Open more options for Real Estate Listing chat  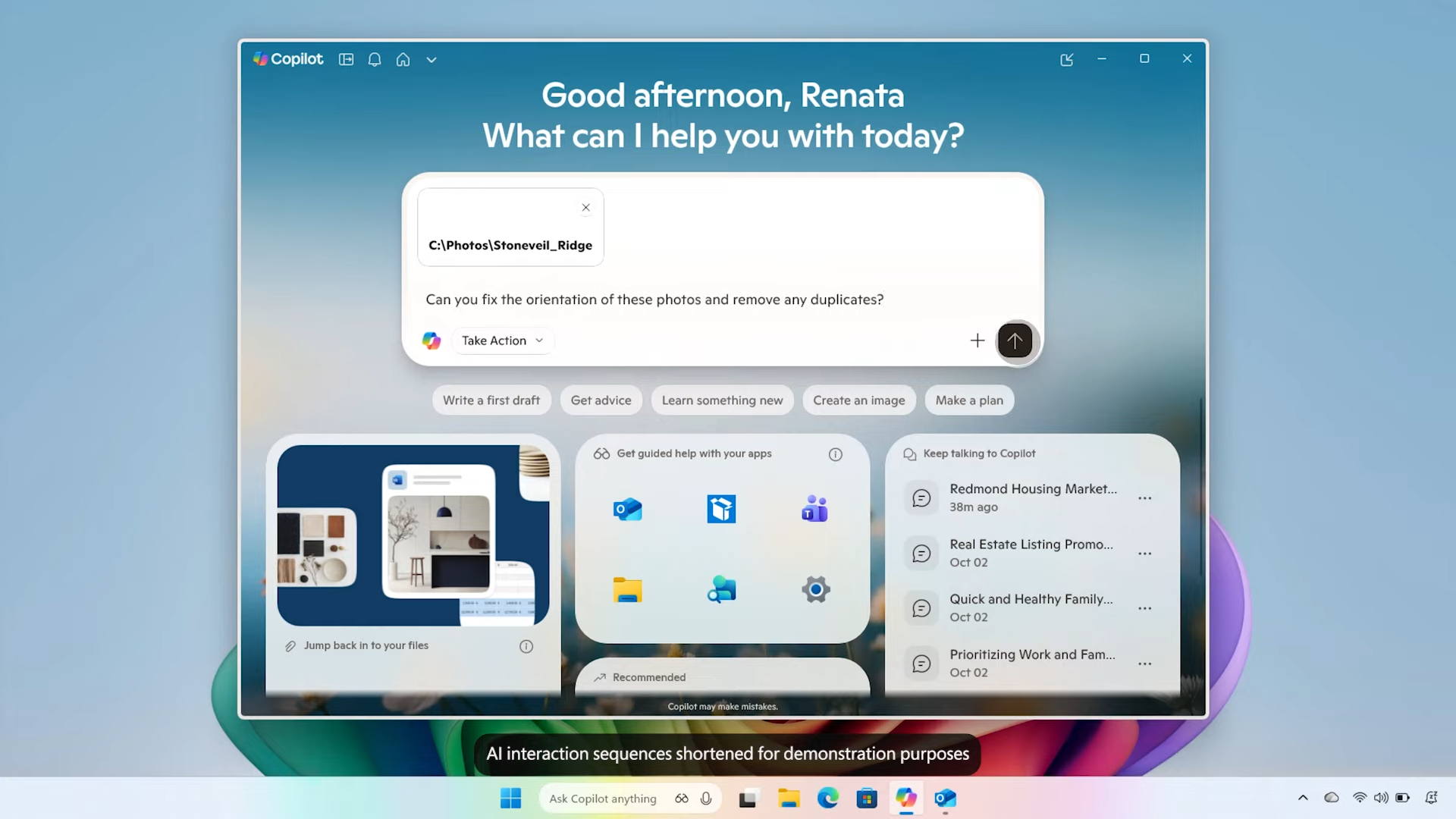tap(1144, 554)
